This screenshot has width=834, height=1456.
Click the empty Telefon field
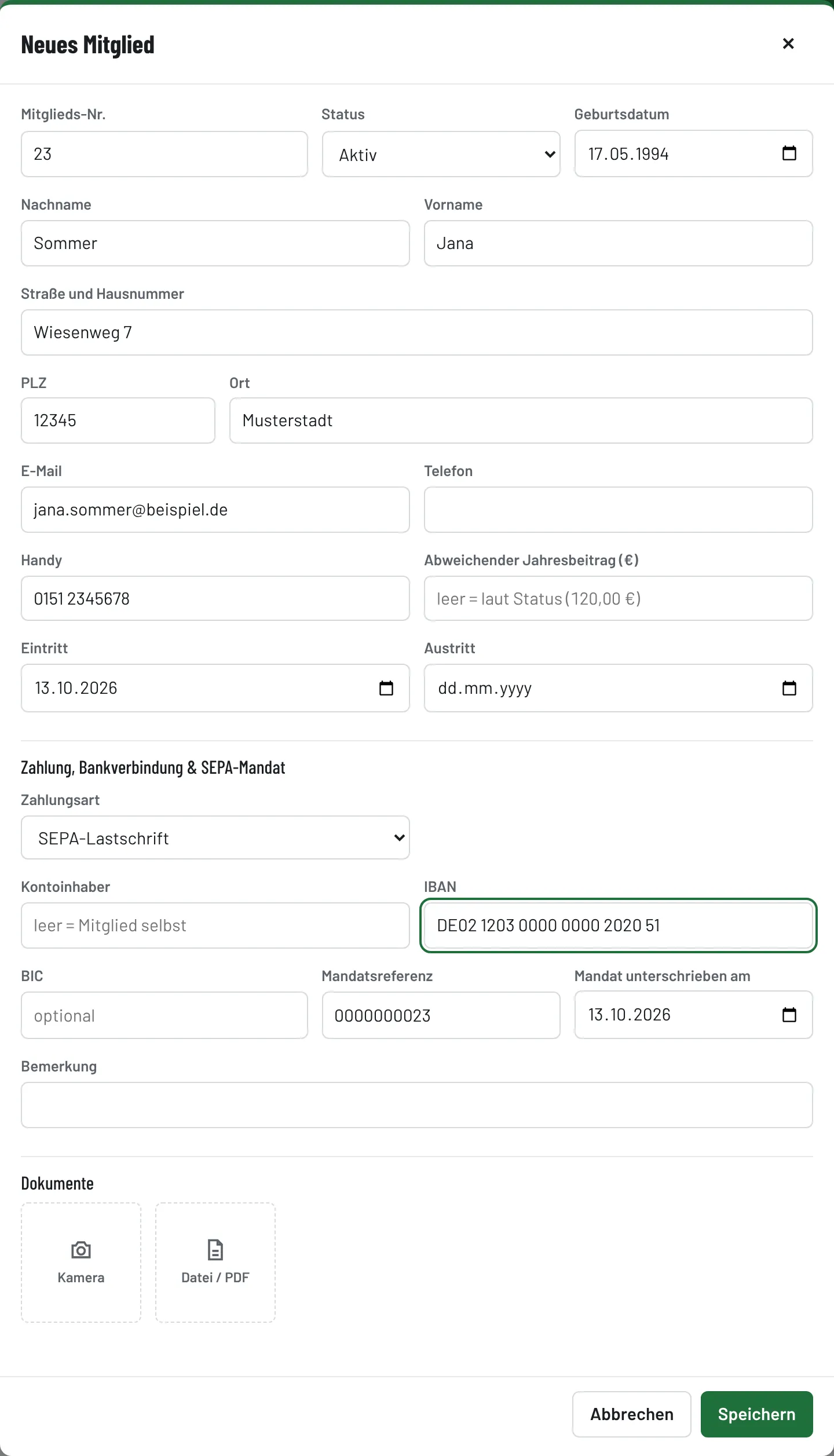pos(619,510)
